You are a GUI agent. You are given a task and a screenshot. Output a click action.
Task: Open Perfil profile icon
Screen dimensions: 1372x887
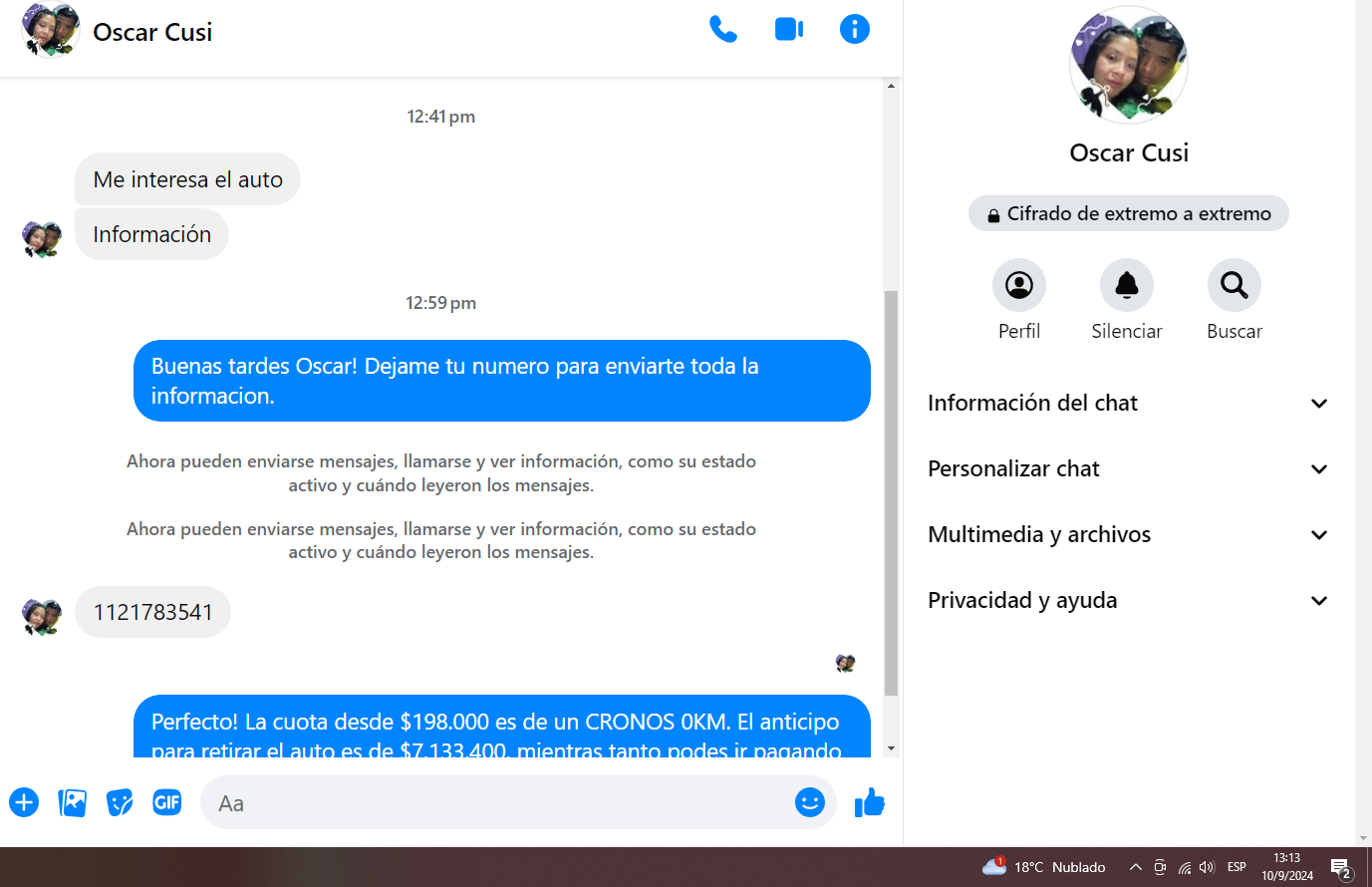(x=1019, y=285)
